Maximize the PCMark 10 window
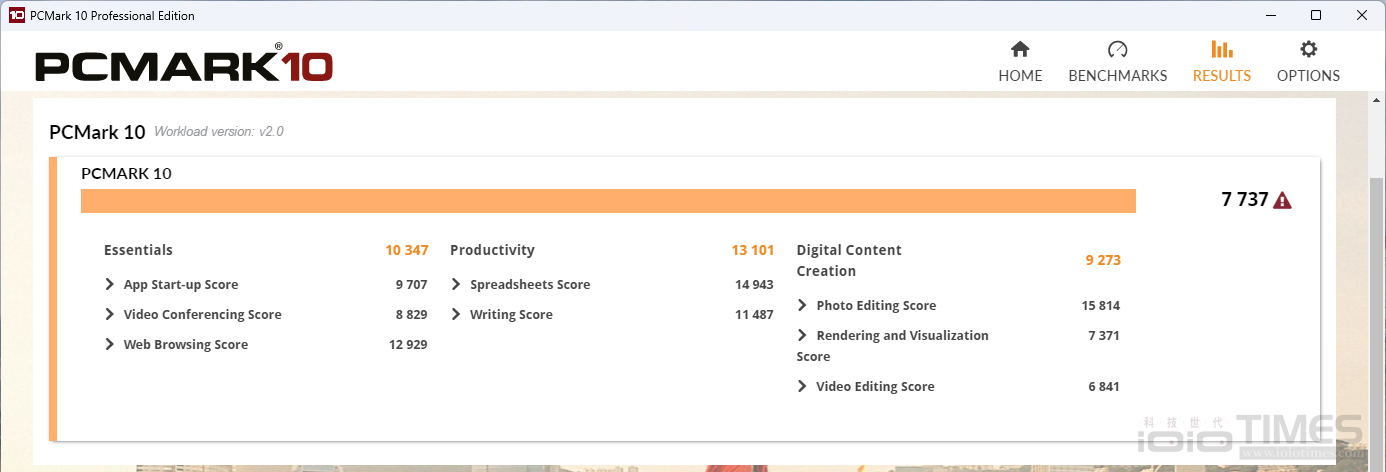The height and width of the screenshot is (472, 1386). pos(1316,15)
